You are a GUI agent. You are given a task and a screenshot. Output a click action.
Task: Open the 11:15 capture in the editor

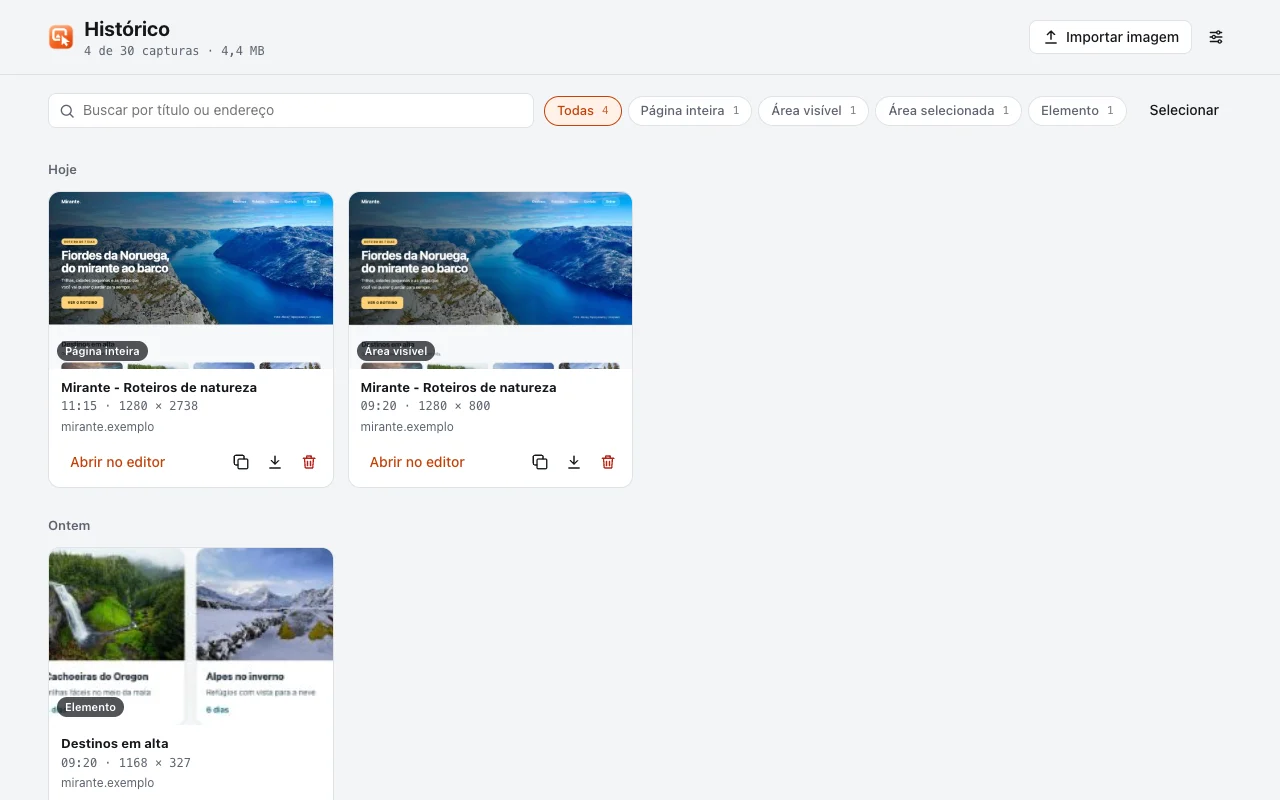117,462
